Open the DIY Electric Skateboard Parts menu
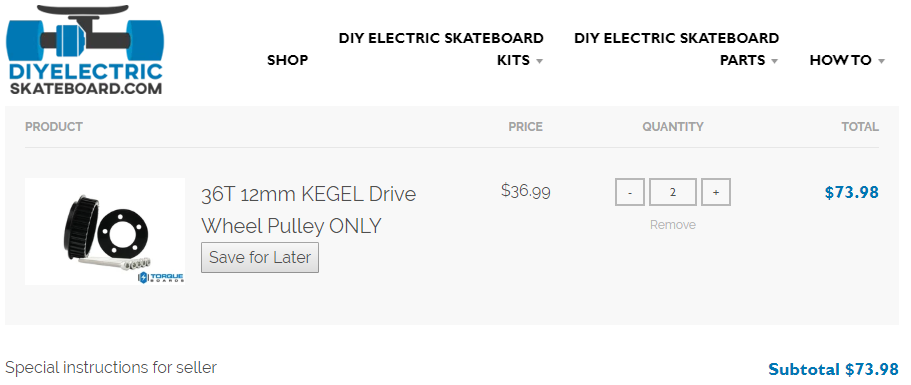The image size is (911, 385). tap(676, 49)
